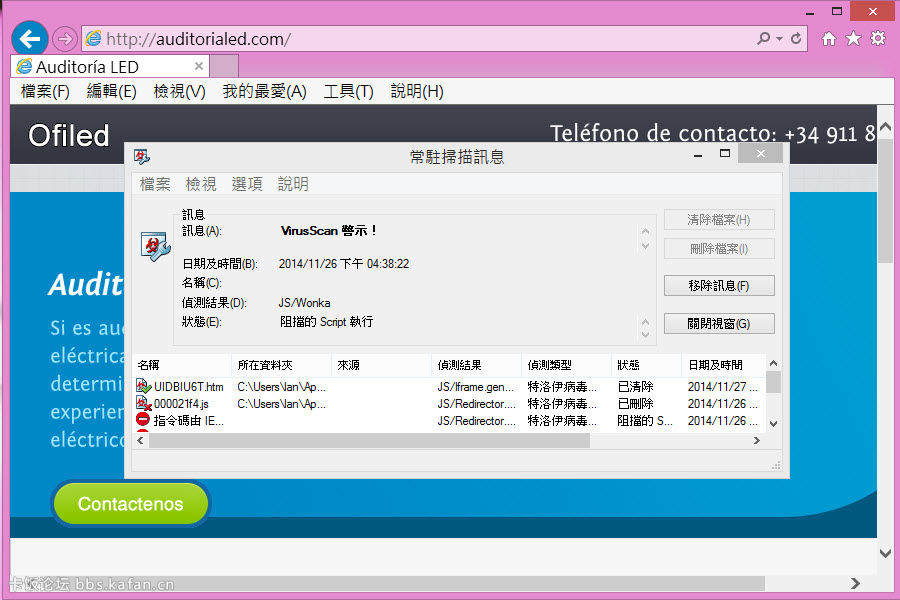Select the UIDBIU6T.htm row

(x=449, y=386)
